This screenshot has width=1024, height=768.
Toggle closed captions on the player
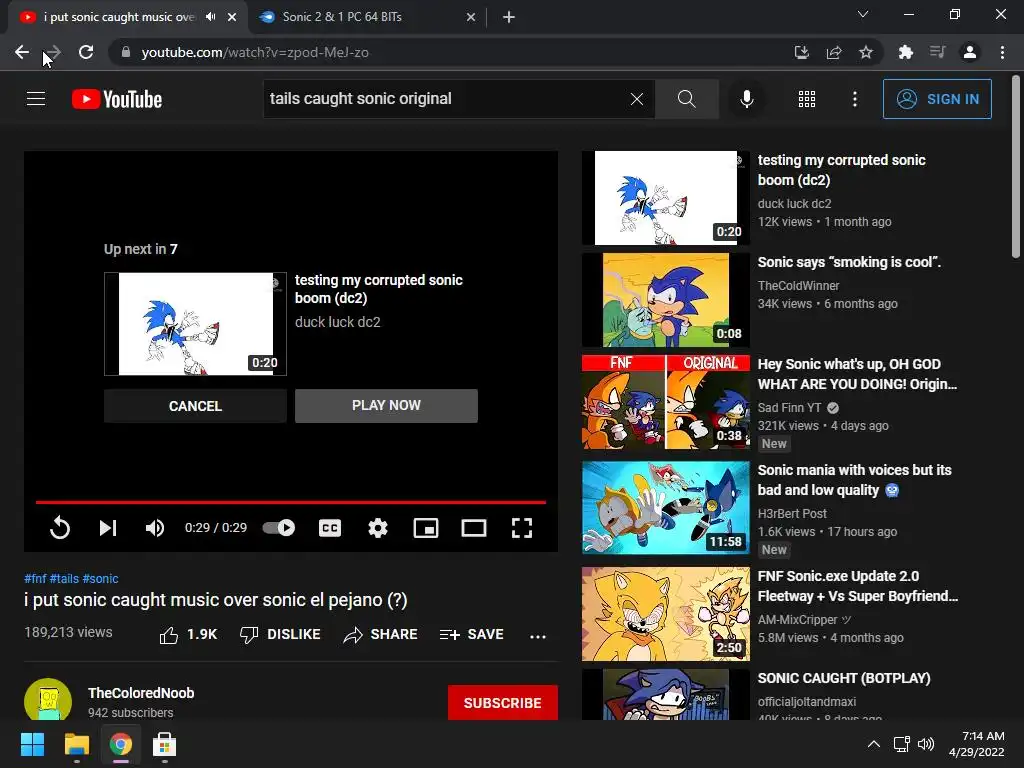(x=330, y=528)
